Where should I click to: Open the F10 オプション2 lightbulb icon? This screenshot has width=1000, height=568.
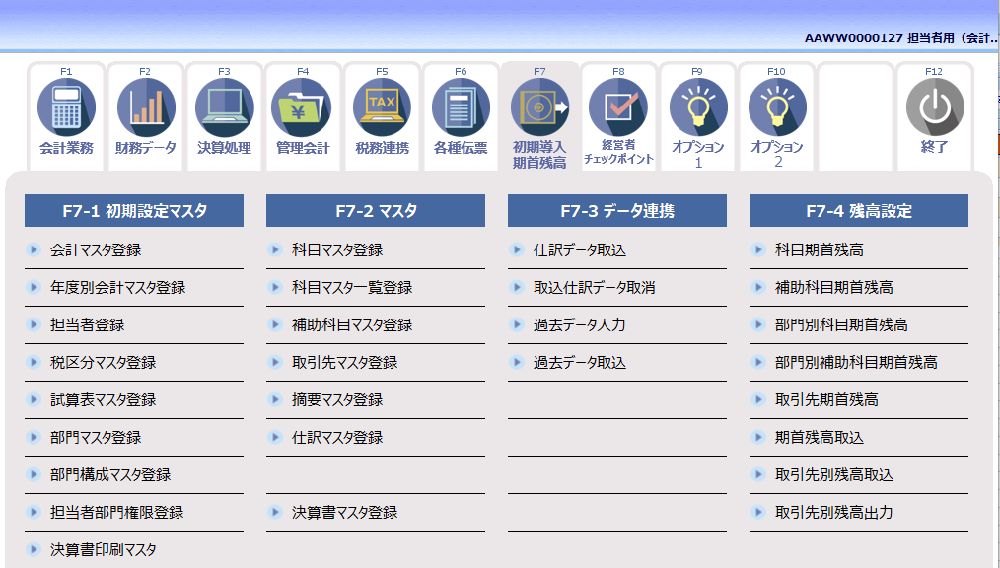(x=777, y=107)
